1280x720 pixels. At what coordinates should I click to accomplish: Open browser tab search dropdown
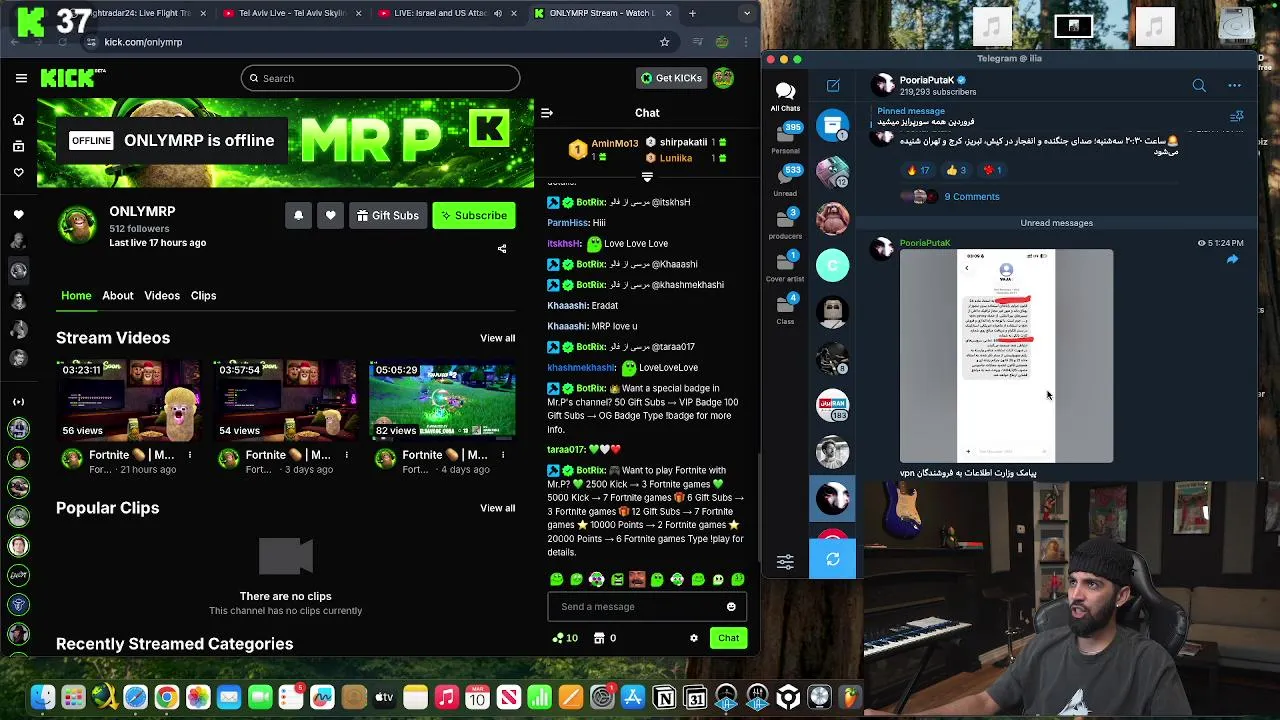click(x=746, y=13)
